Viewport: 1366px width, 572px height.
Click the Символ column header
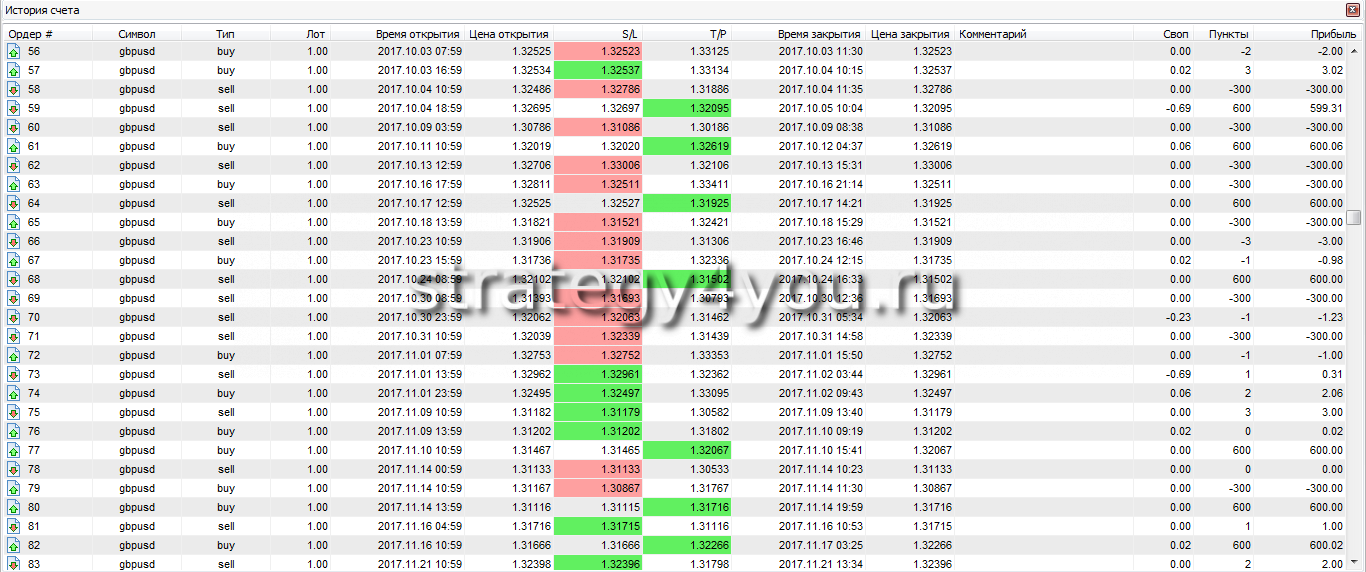(x=137, y=34)
